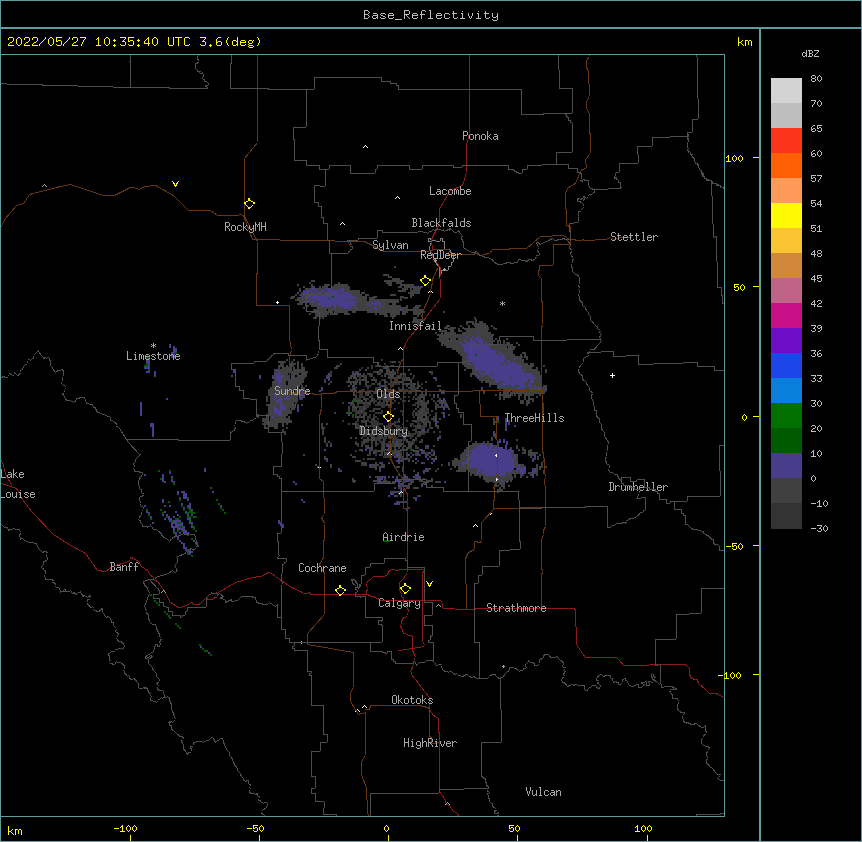
Task: Select the purple 36-39 dBZ legend swatch
Action: click(x=786, y=341)
